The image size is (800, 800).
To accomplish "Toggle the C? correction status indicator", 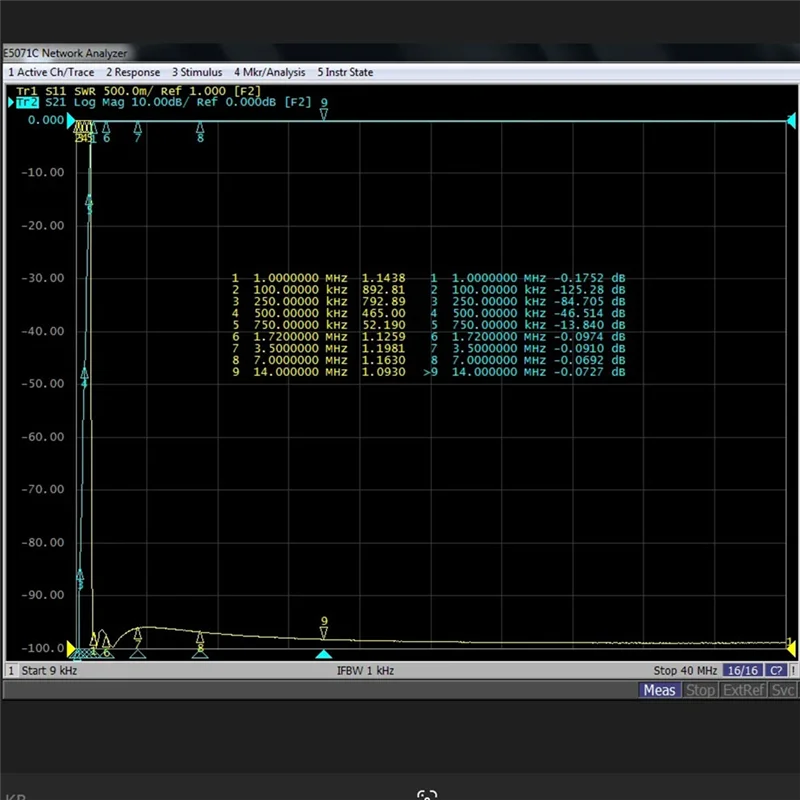I will point(776,671).
